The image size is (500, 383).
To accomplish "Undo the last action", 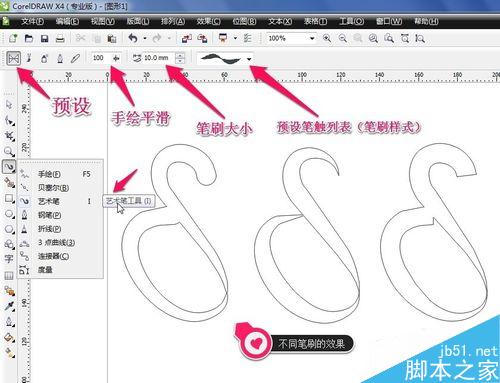I will (x=133, y=38).
